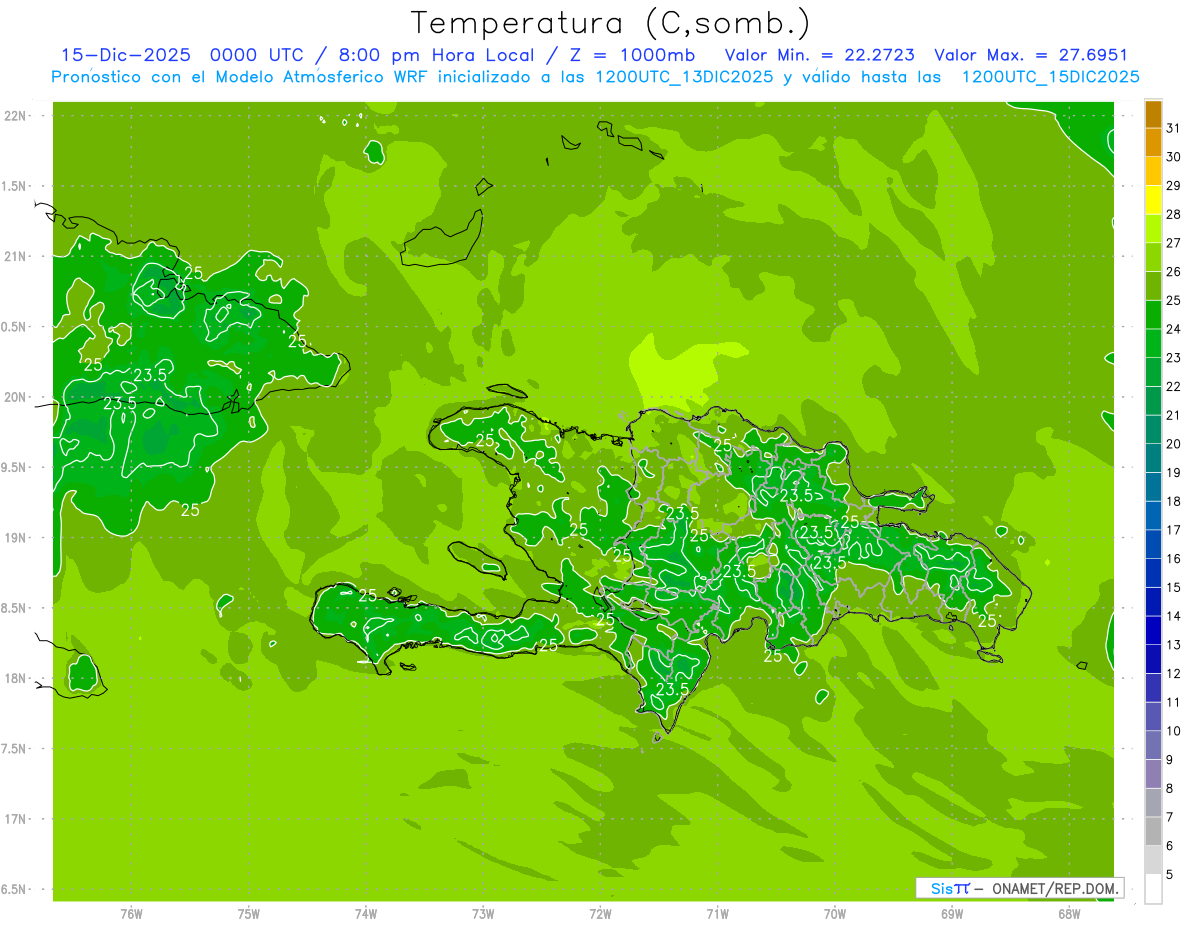Click the legend value "31"

pos(1174,128)
